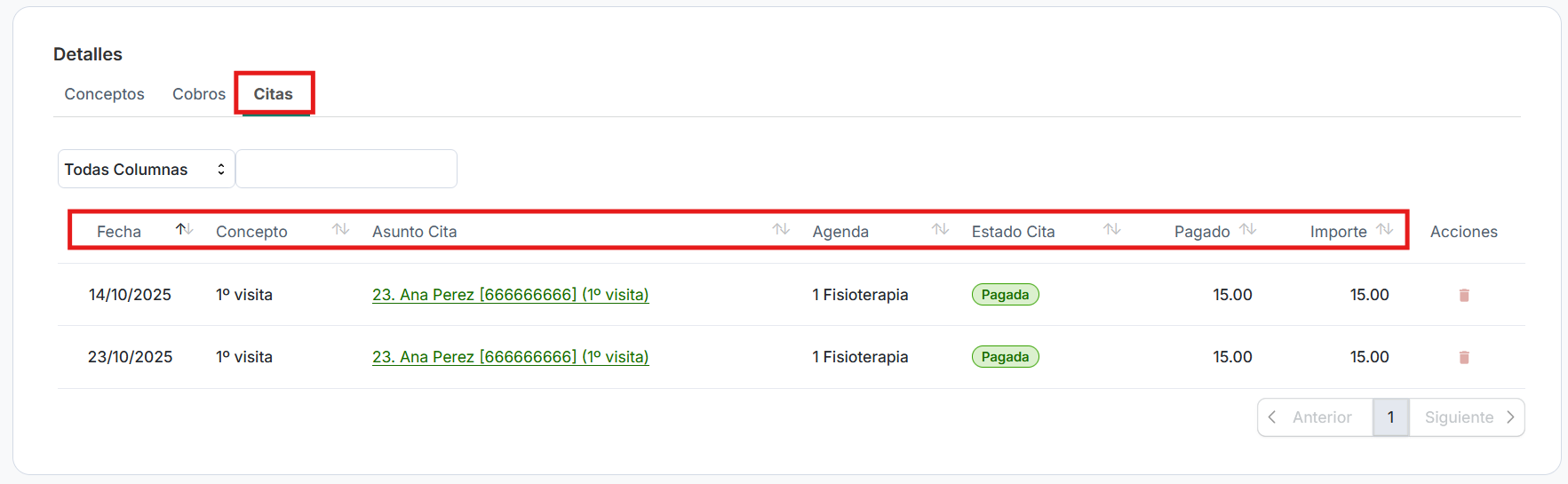Screen dimensions: 1568x484
Task: Click sort icon next to Concepto header
Action: click(340, 230)
